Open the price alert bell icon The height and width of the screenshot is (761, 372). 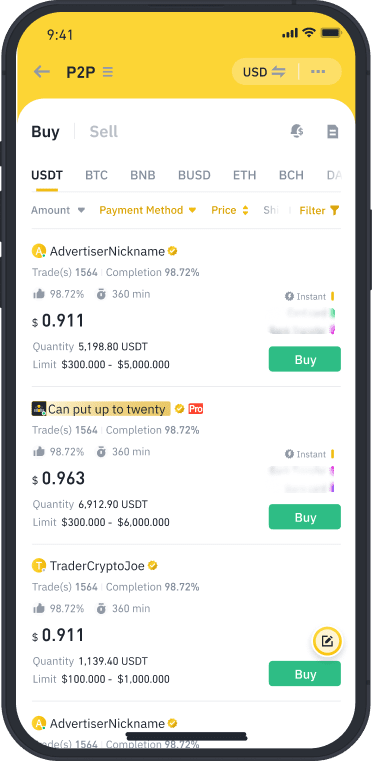[x=297, y=131]
